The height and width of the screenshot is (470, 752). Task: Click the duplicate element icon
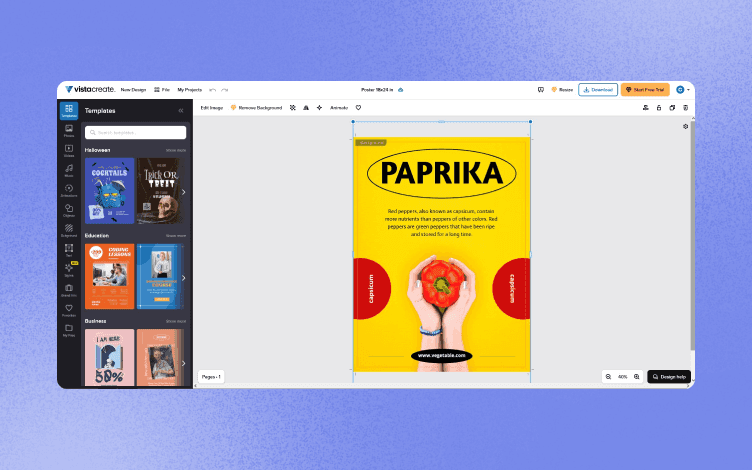(672, 108)
